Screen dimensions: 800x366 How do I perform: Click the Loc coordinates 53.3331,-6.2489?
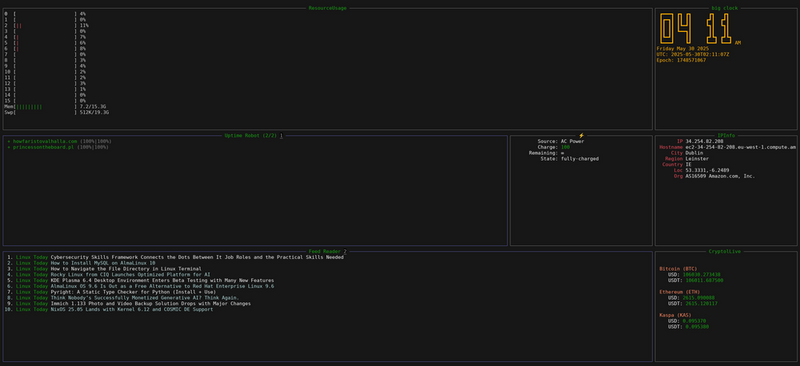point(707,170)
